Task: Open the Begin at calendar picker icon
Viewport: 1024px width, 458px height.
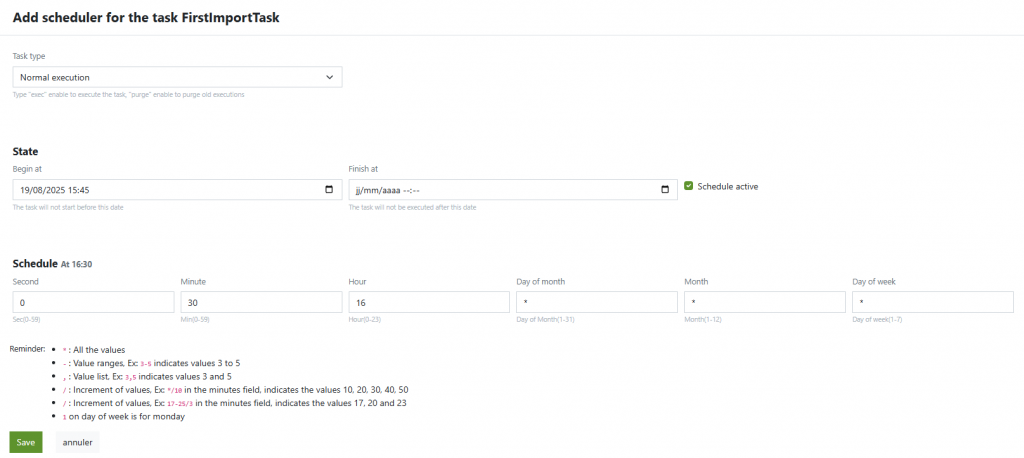Action: 330,189
